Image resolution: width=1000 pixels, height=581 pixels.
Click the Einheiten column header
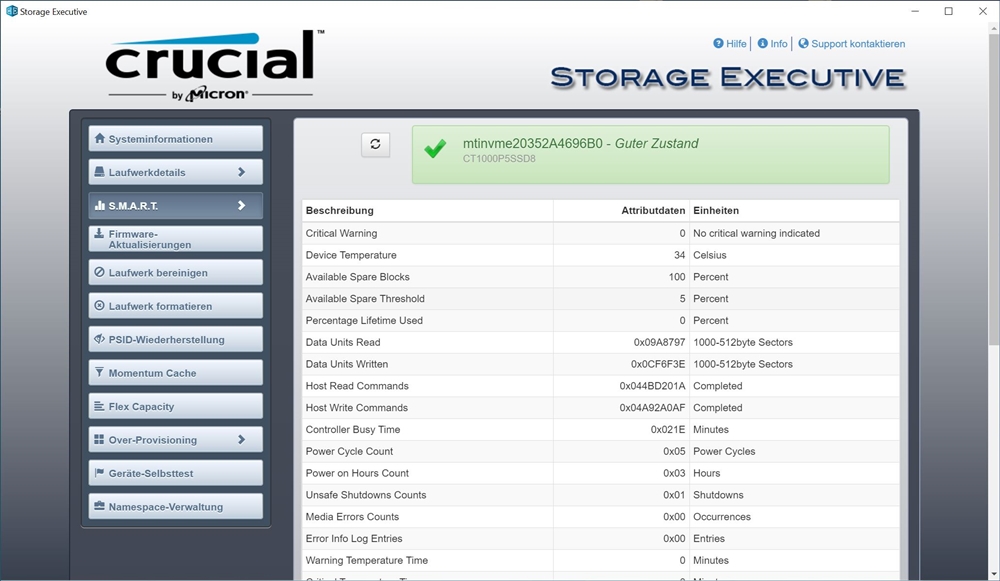tap(716, 210)
